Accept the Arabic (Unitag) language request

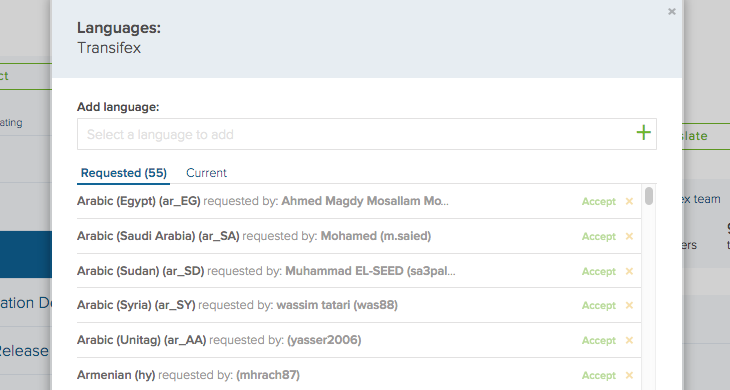click(599, 340)
